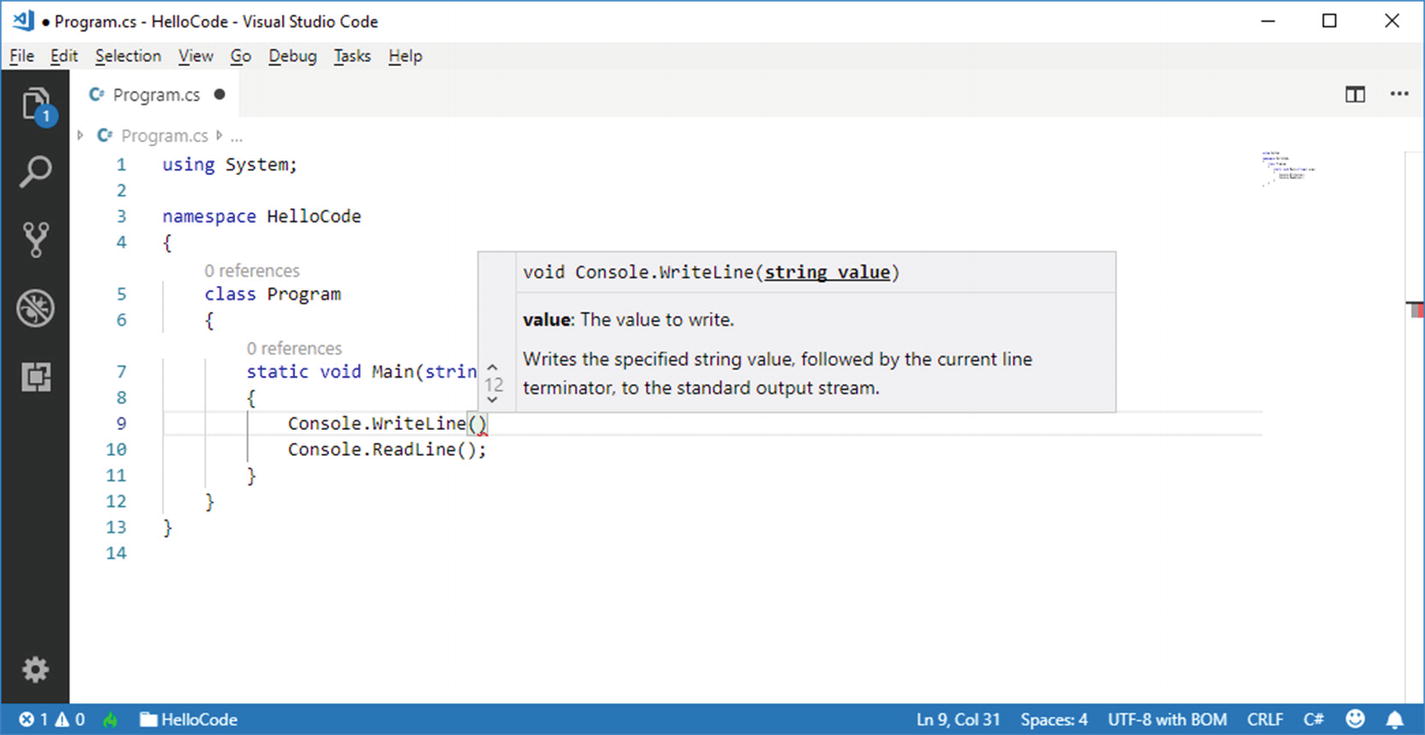Open the Search view icon
1425x735 pixels.
coord(35,172)
